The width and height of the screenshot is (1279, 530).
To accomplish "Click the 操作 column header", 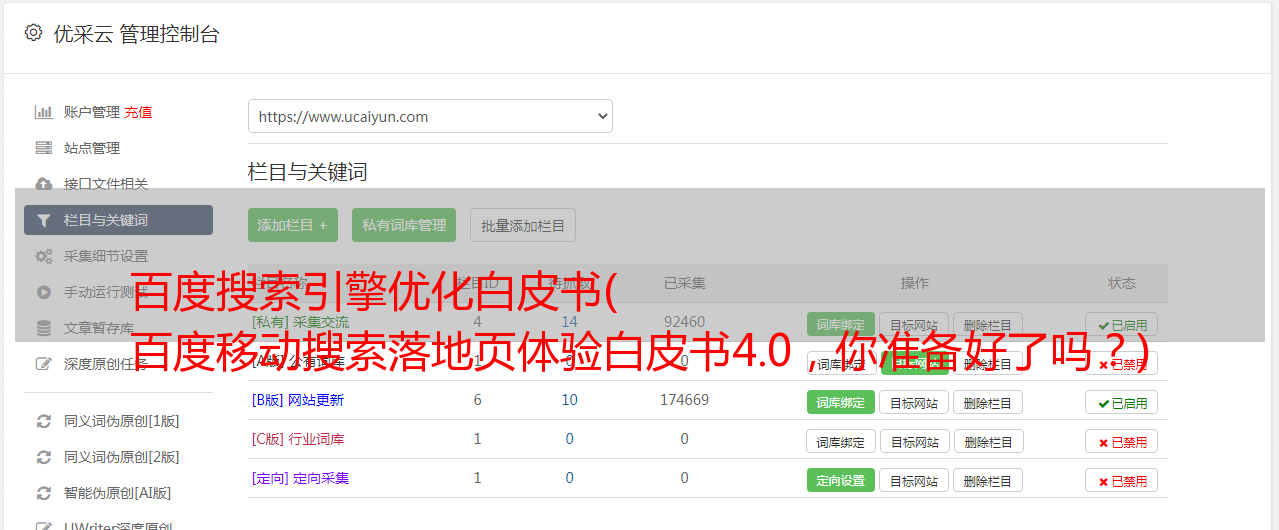I will 914,283.
